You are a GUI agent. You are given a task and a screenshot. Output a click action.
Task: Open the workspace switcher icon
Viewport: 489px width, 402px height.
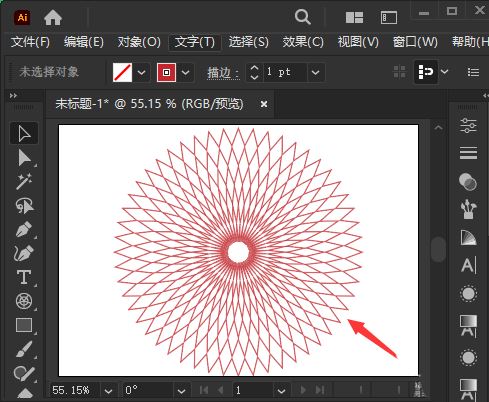coord(389,18)
